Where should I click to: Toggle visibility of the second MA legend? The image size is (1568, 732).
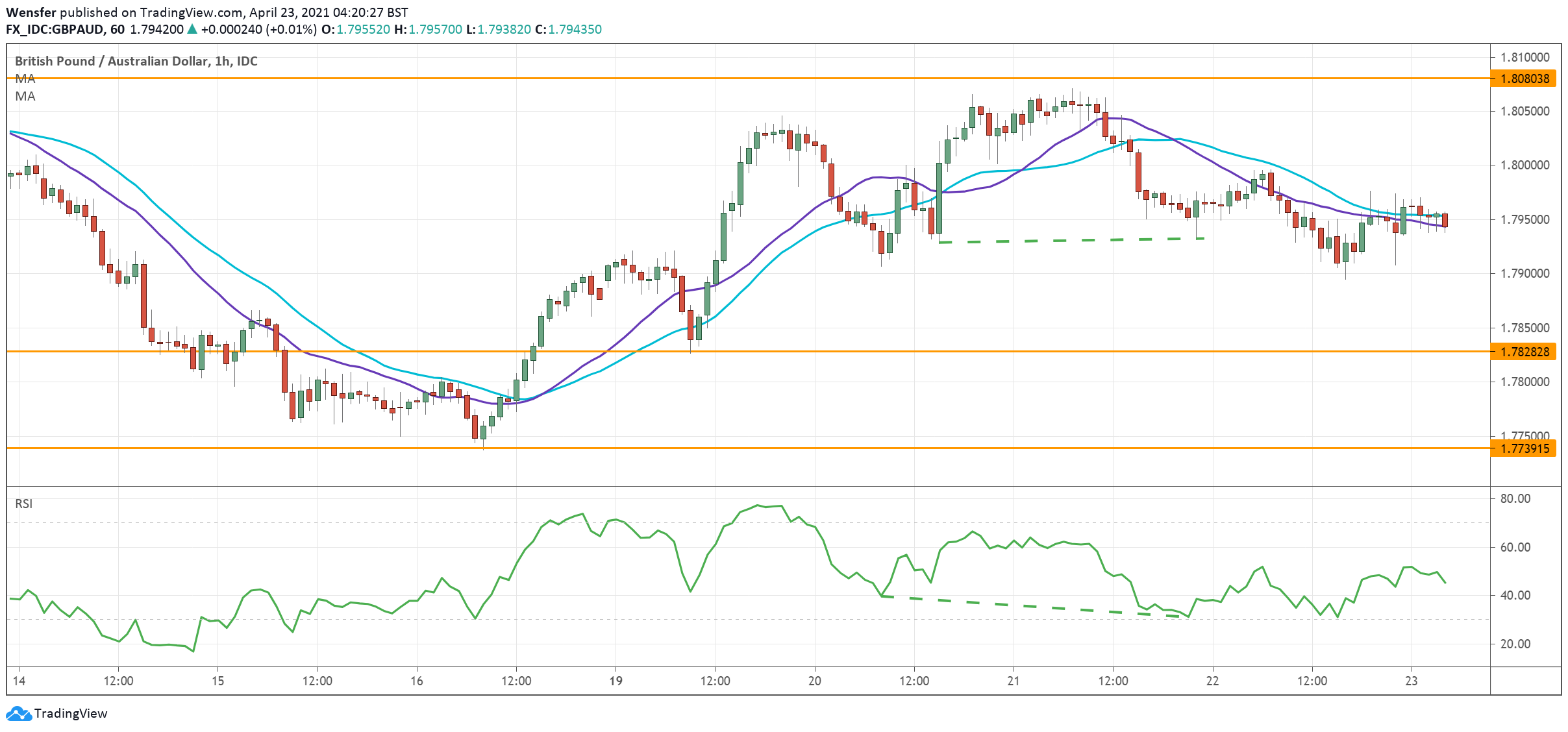click(x=24, y=97)
